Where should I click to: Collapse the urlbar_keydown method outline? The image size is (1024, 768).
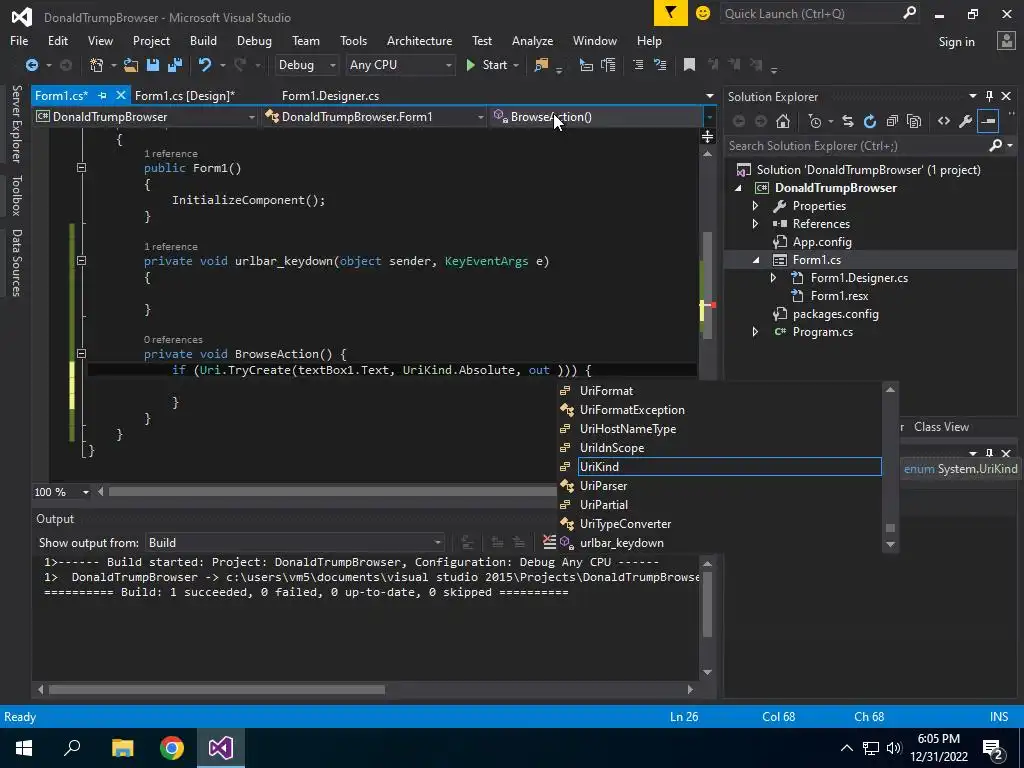click(81, 261)
